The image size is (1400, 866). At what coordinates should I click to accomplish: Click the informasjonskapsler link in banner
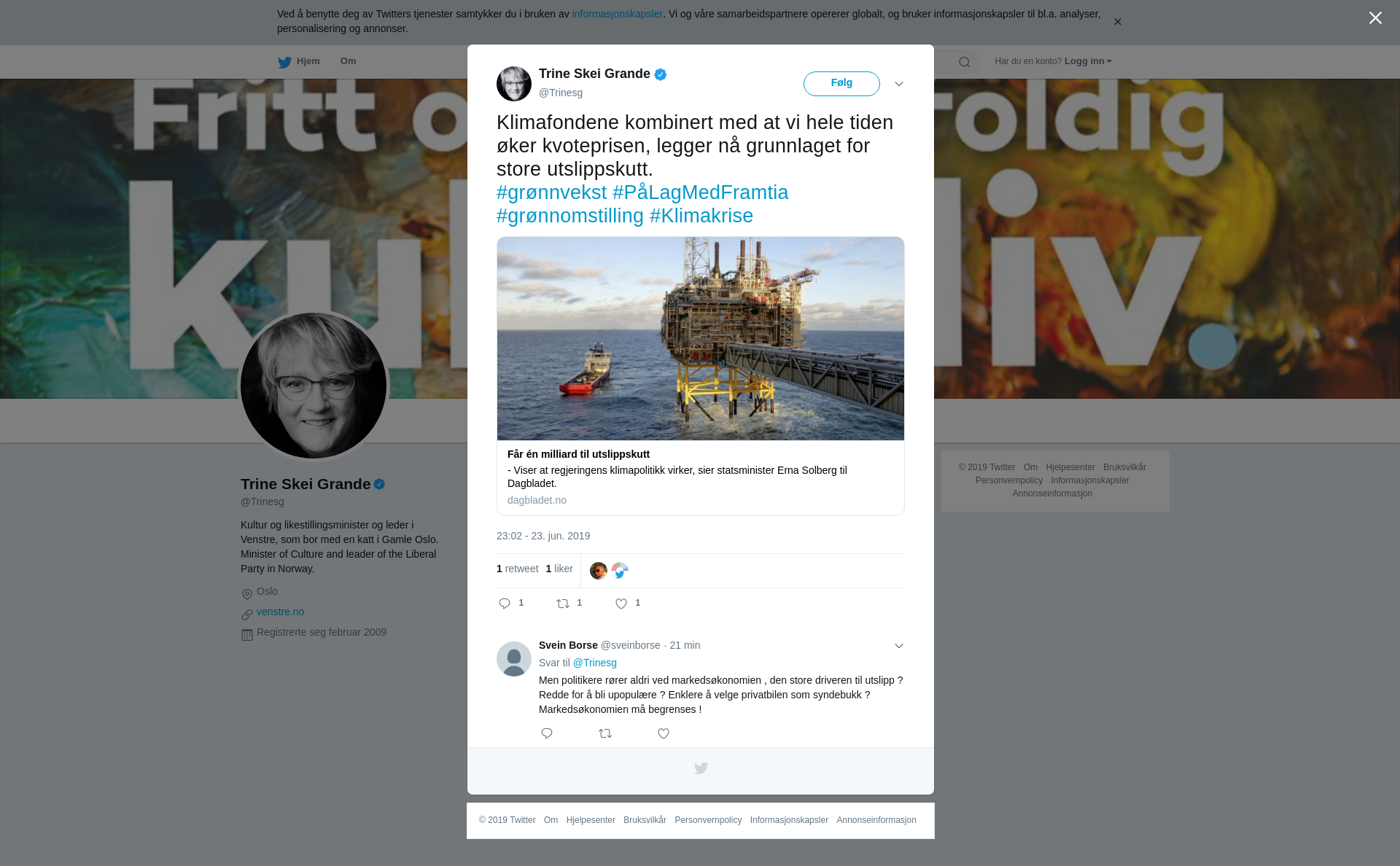pyautogui.click(x=617, y=14)
